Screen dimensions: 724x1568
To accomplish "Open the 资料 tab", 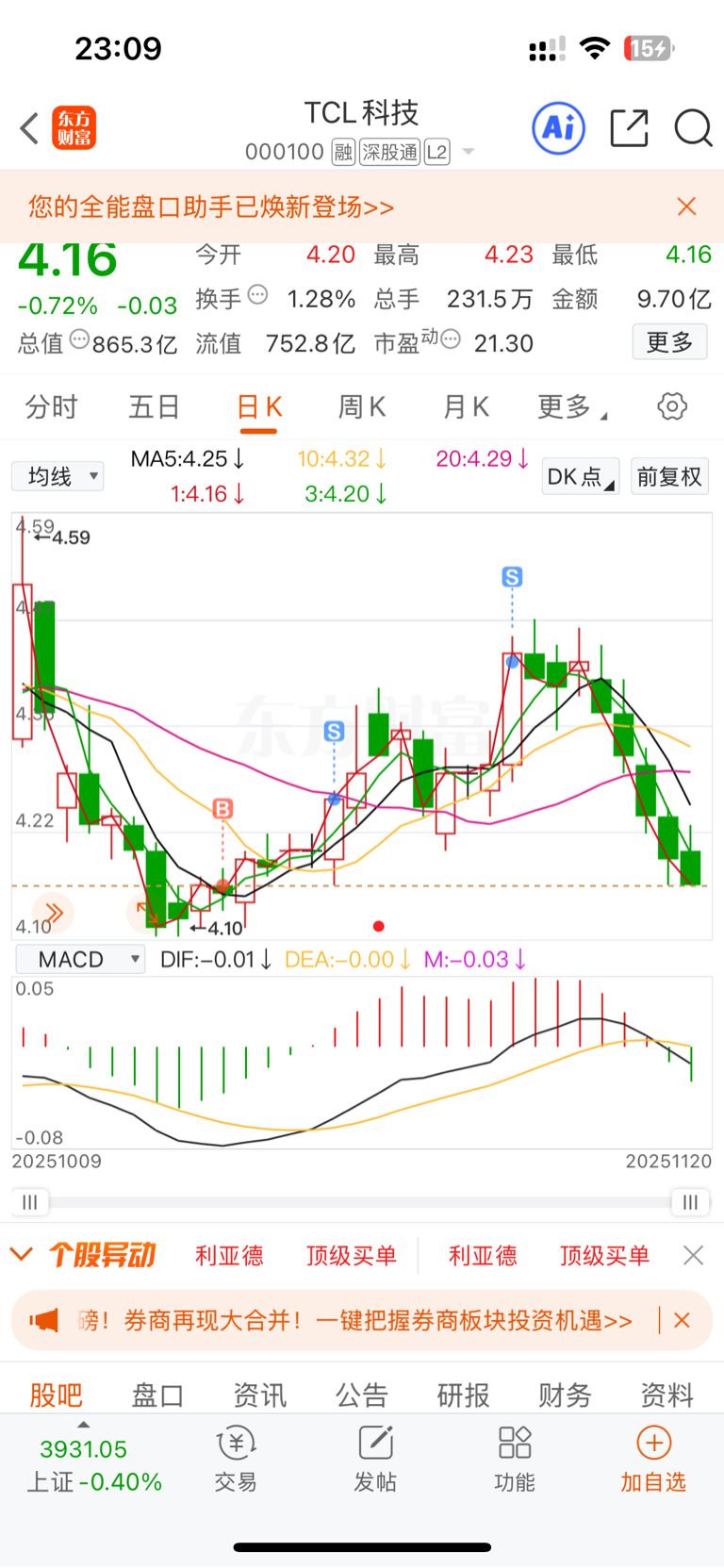I will 667,1394.
